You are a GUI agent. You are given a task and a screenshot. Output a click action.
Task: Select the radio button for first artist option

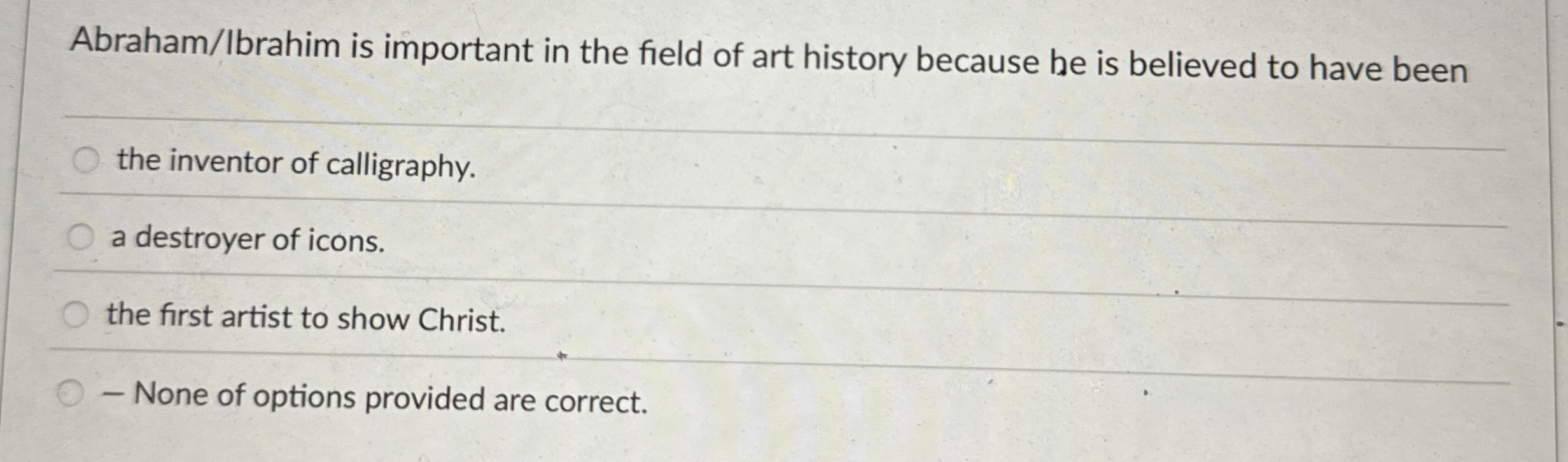point(75,314)
